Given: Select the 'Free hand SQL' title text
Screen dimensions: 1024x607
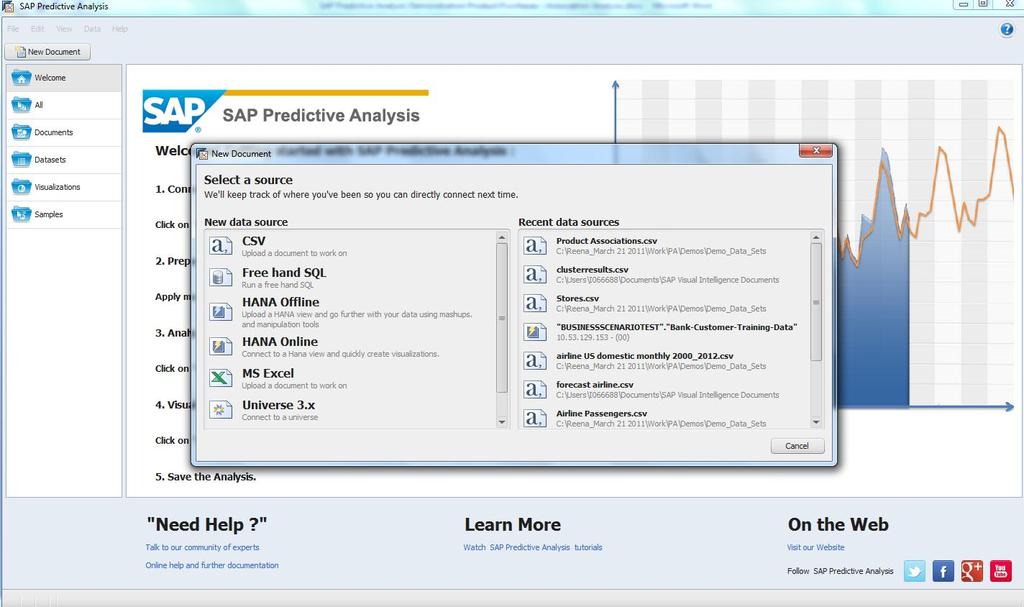Looking at the screenshot, I should [284, 272].
